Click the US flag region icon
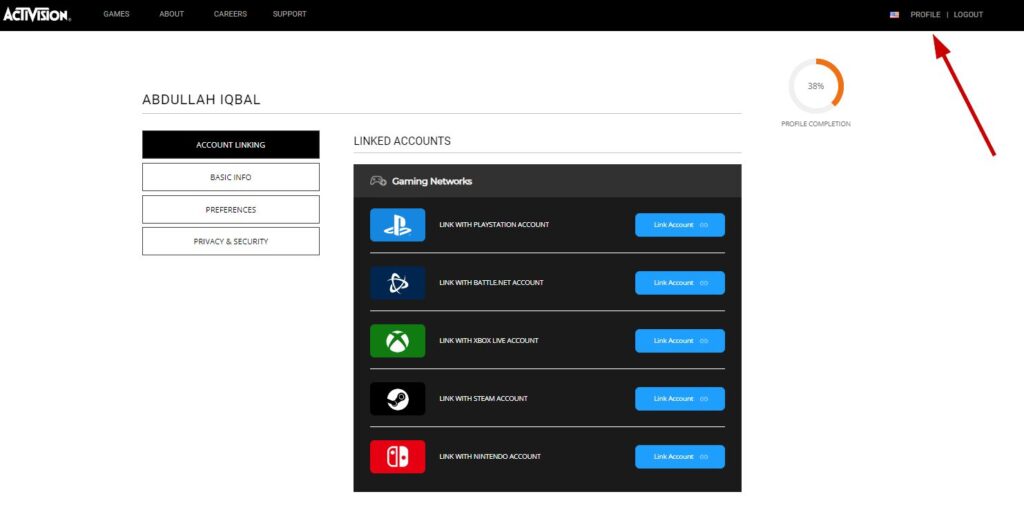 point(894,14)
